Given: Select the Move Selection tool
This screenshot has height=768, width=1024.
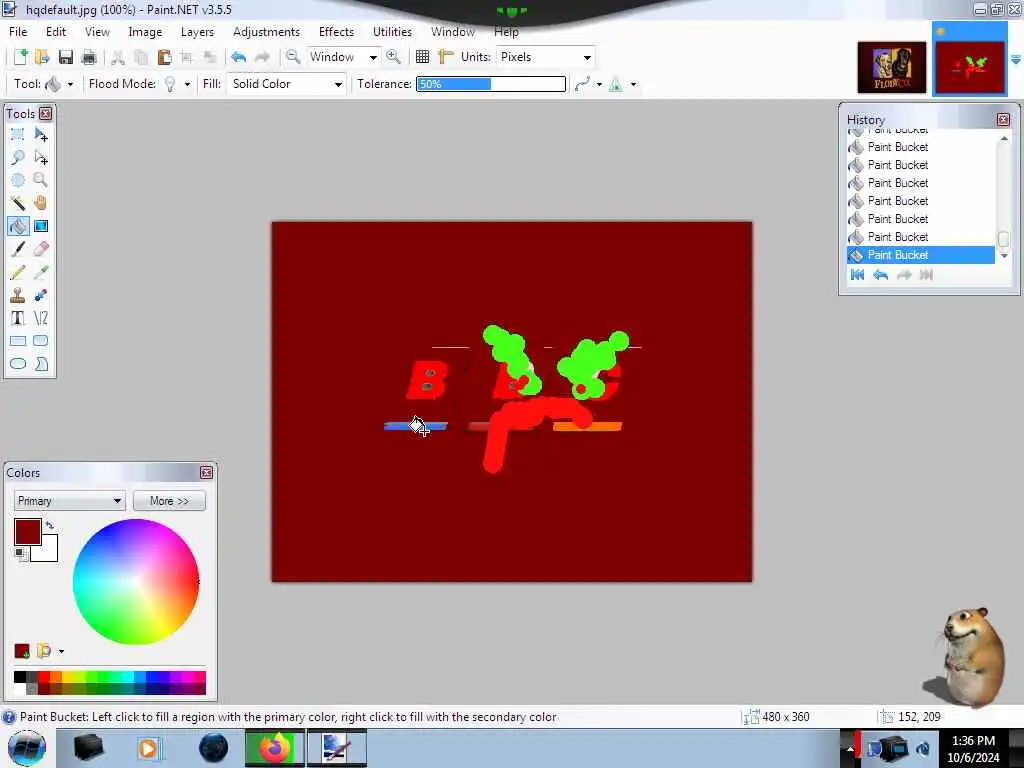Looking at the screenshot, I should 40,157.
